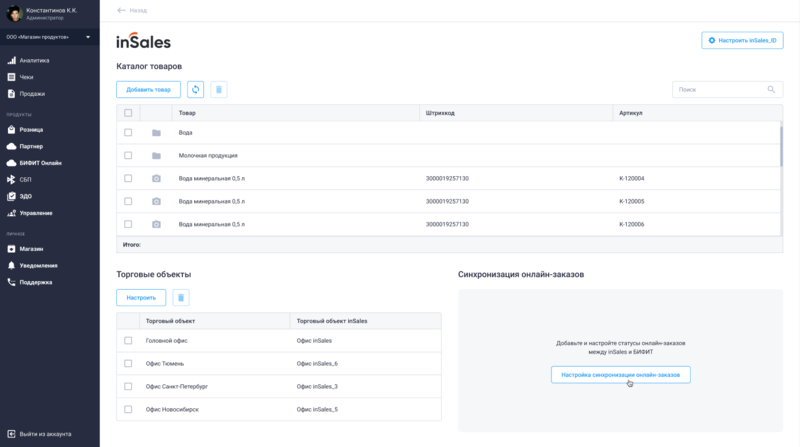Click Настройка синхронизации онлайн-заказов button

tap(620, 375)
